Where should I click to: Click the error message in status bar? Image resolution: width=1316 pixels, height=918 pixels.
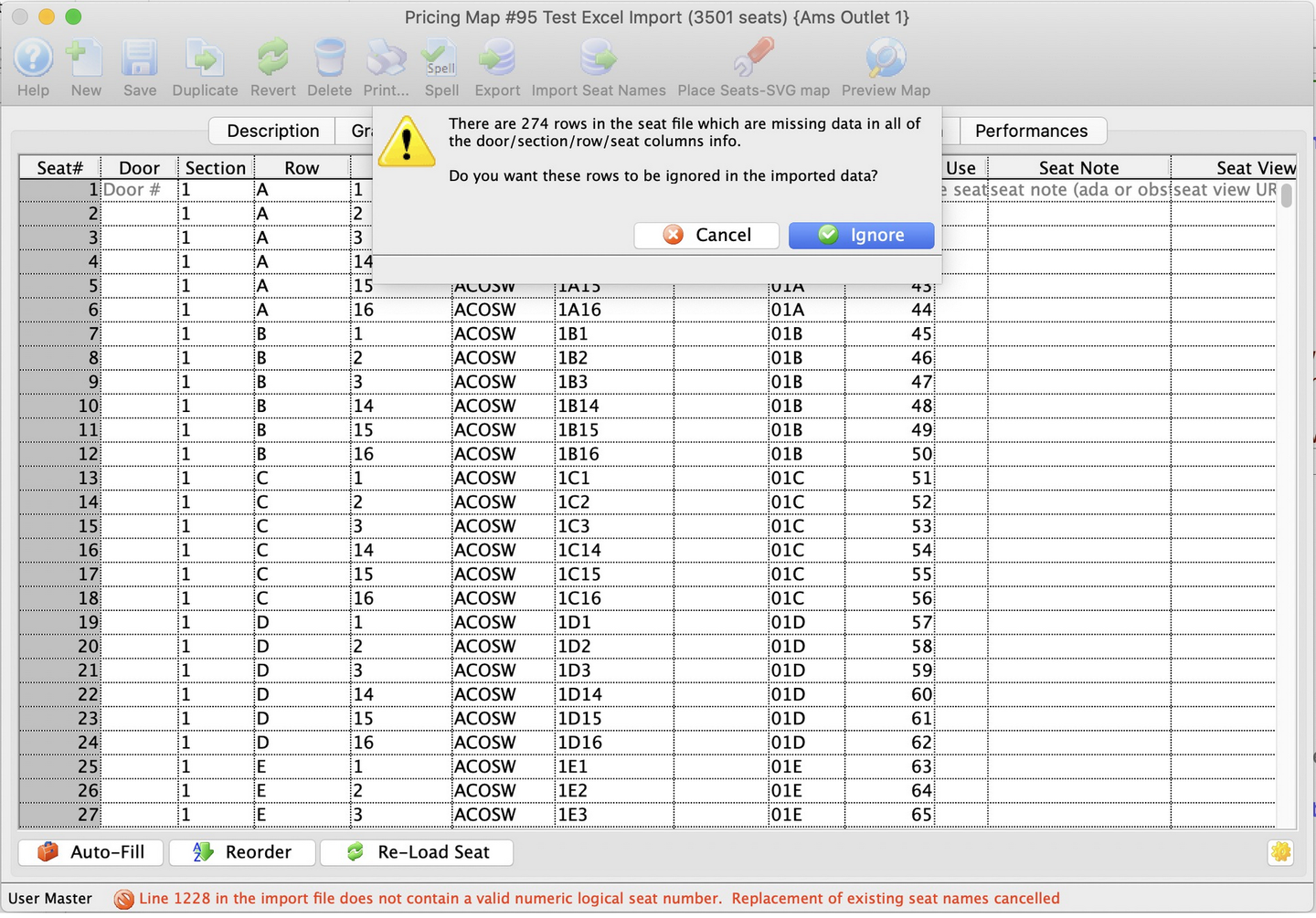pos(599,899)
